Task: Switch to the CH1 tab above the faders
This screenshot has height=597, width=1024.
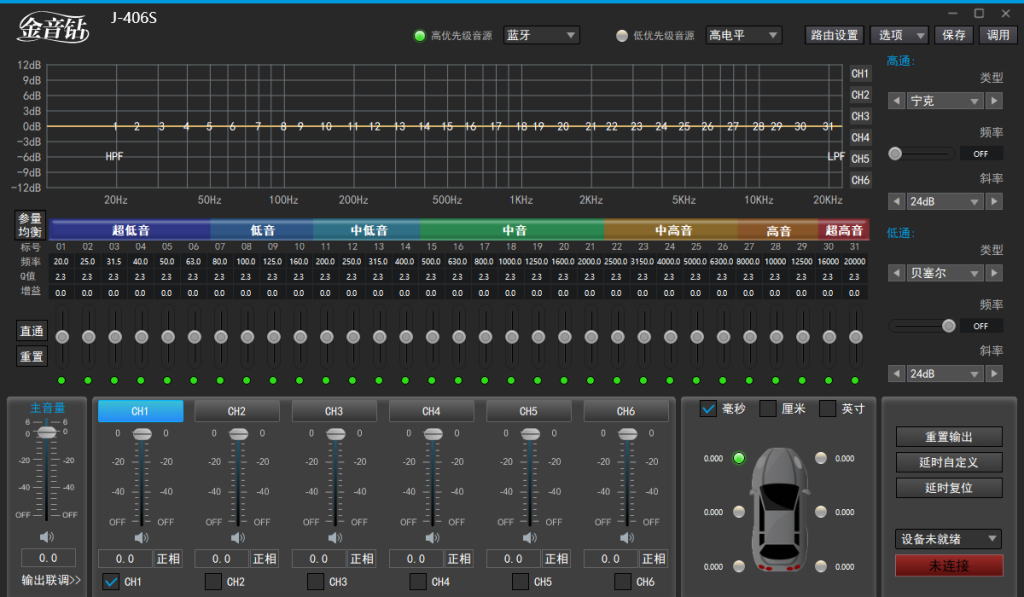Action: (x=140, y=411)
